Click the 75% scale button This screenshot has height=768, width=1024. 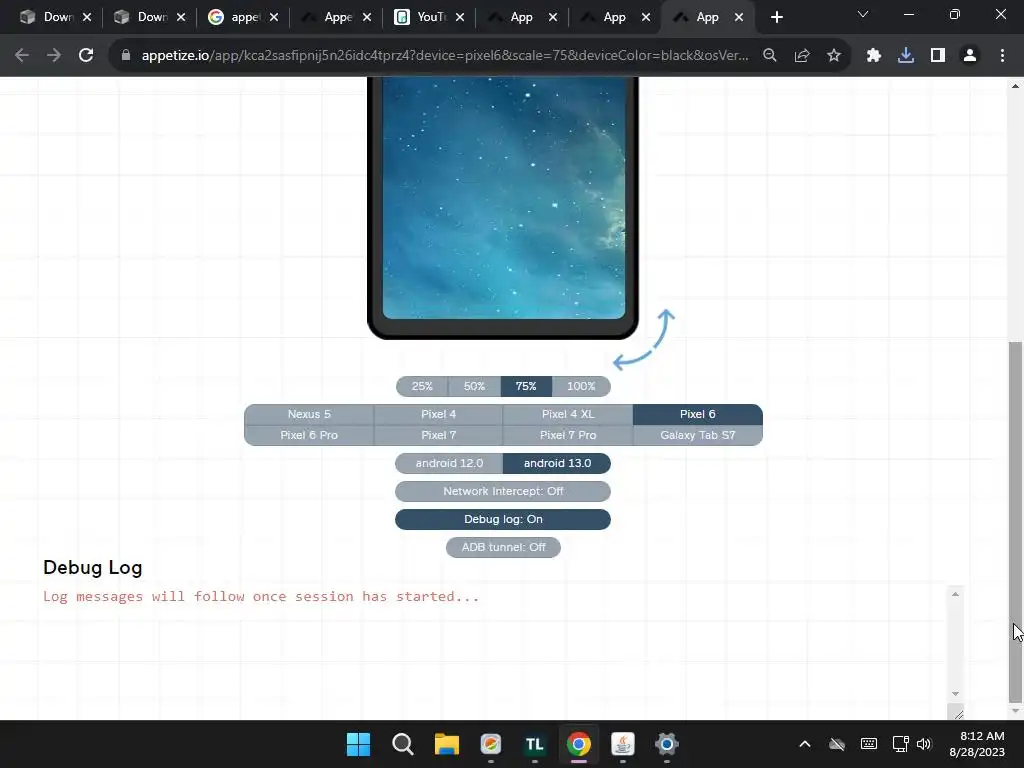pos(526,386)
